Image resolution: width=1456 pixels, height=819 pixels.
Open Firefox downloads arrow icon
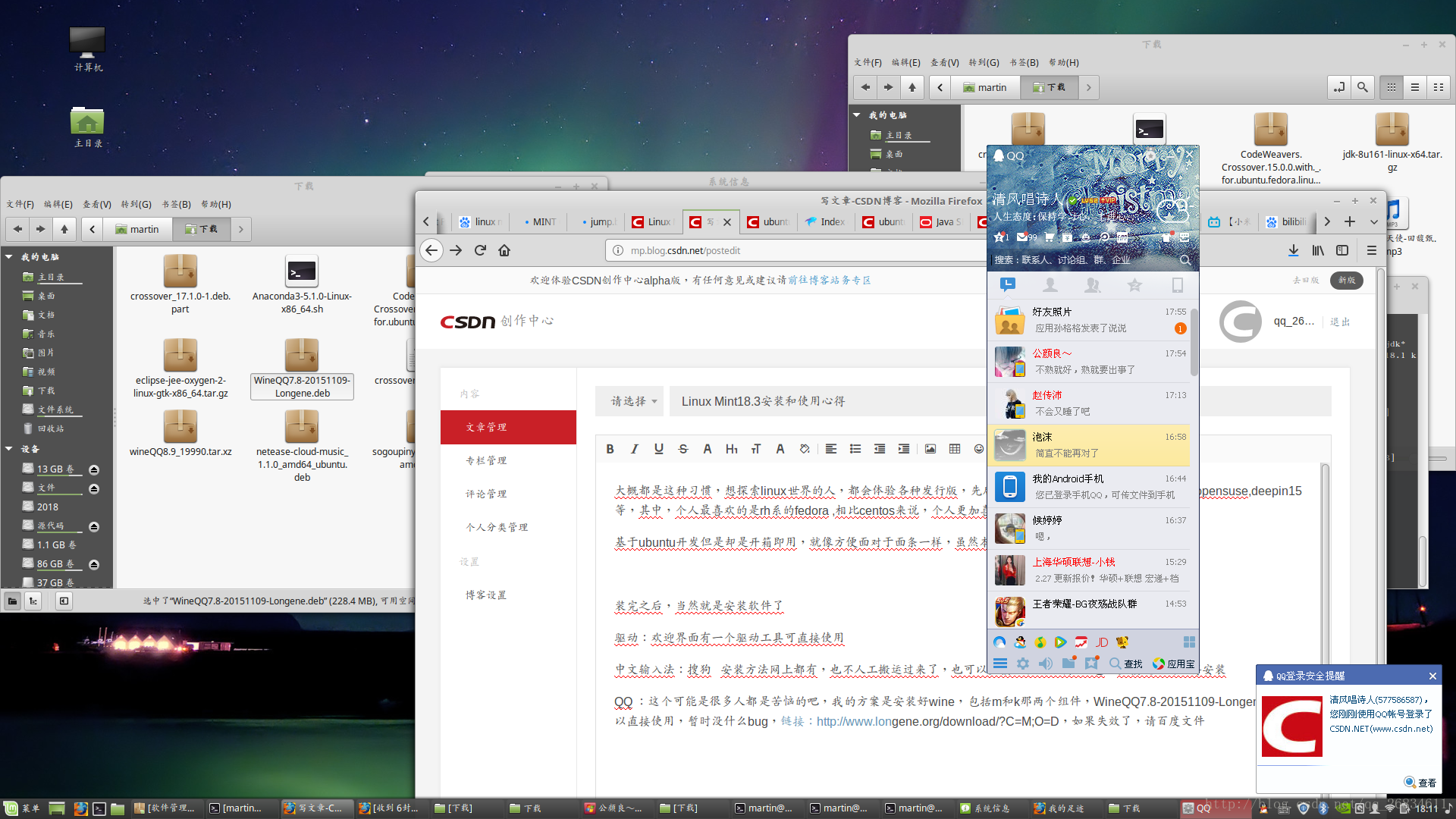point(1294,250)
